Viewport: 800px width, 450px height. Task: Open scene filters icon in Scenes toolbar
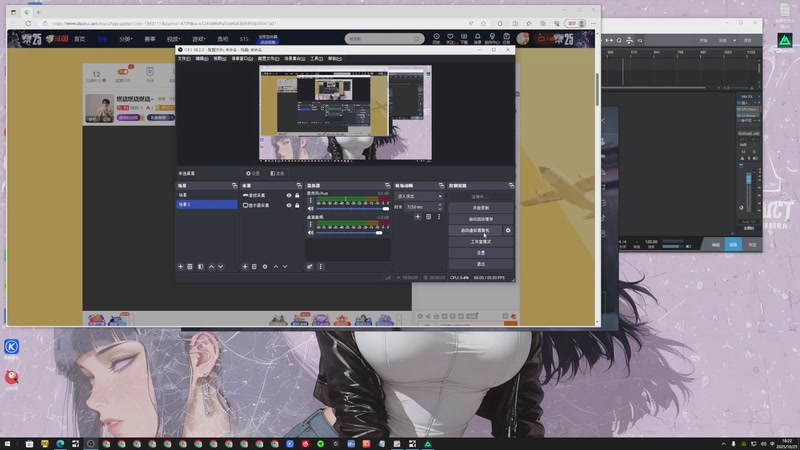pos(201,266)
